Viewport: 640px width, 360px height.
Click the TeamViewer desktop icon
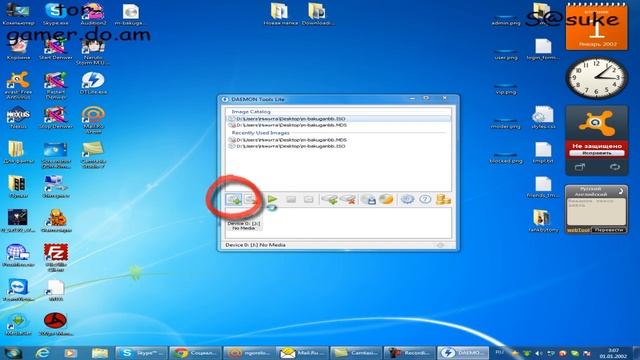[18, 290]
